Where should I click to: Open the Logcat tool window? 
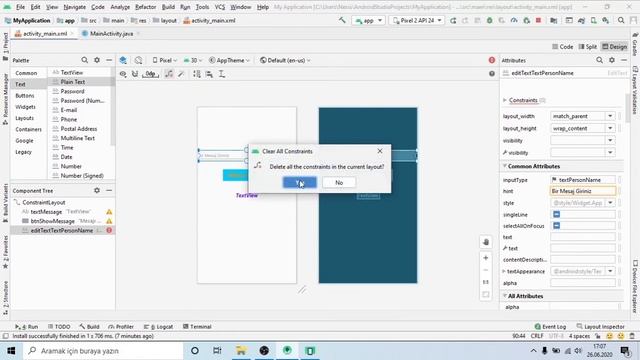click(x=159, y=327)
